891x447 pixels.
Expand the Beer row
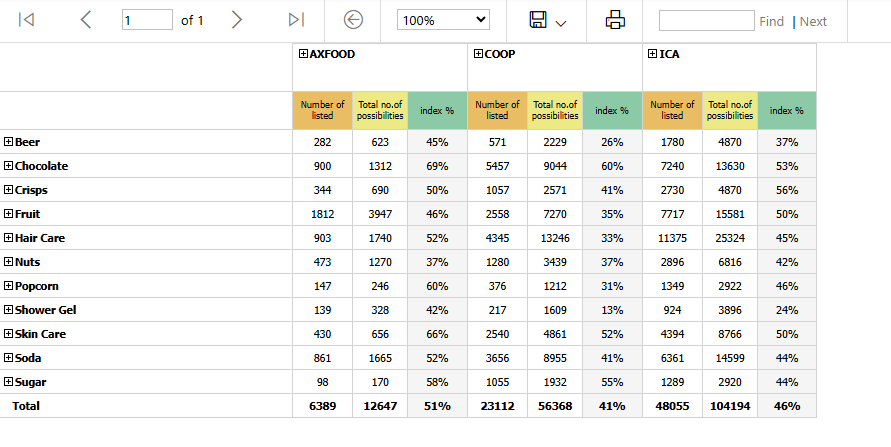pyautogui.click(x=9, y=142)
